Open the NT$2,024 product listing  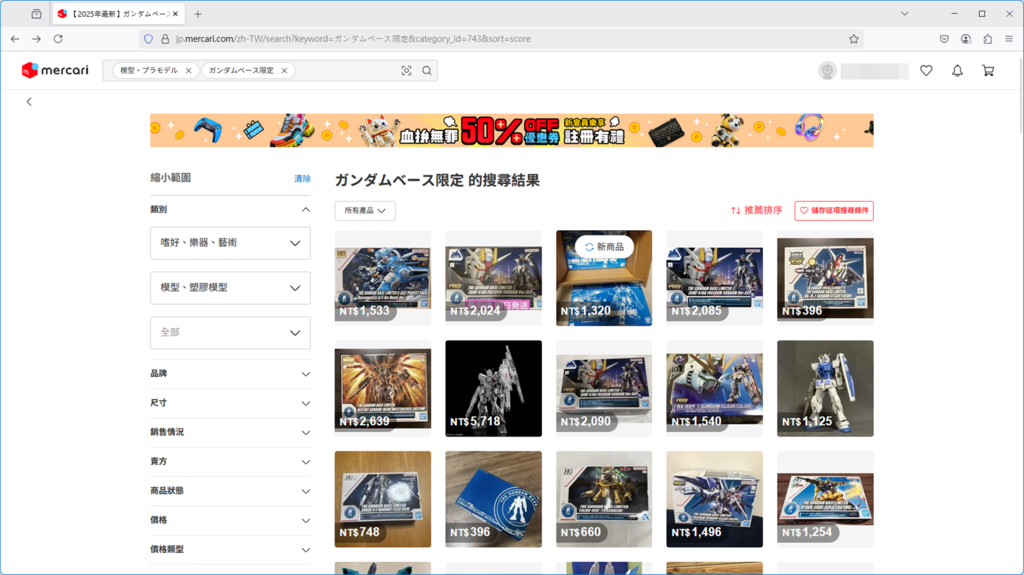[x=493, y=278]
